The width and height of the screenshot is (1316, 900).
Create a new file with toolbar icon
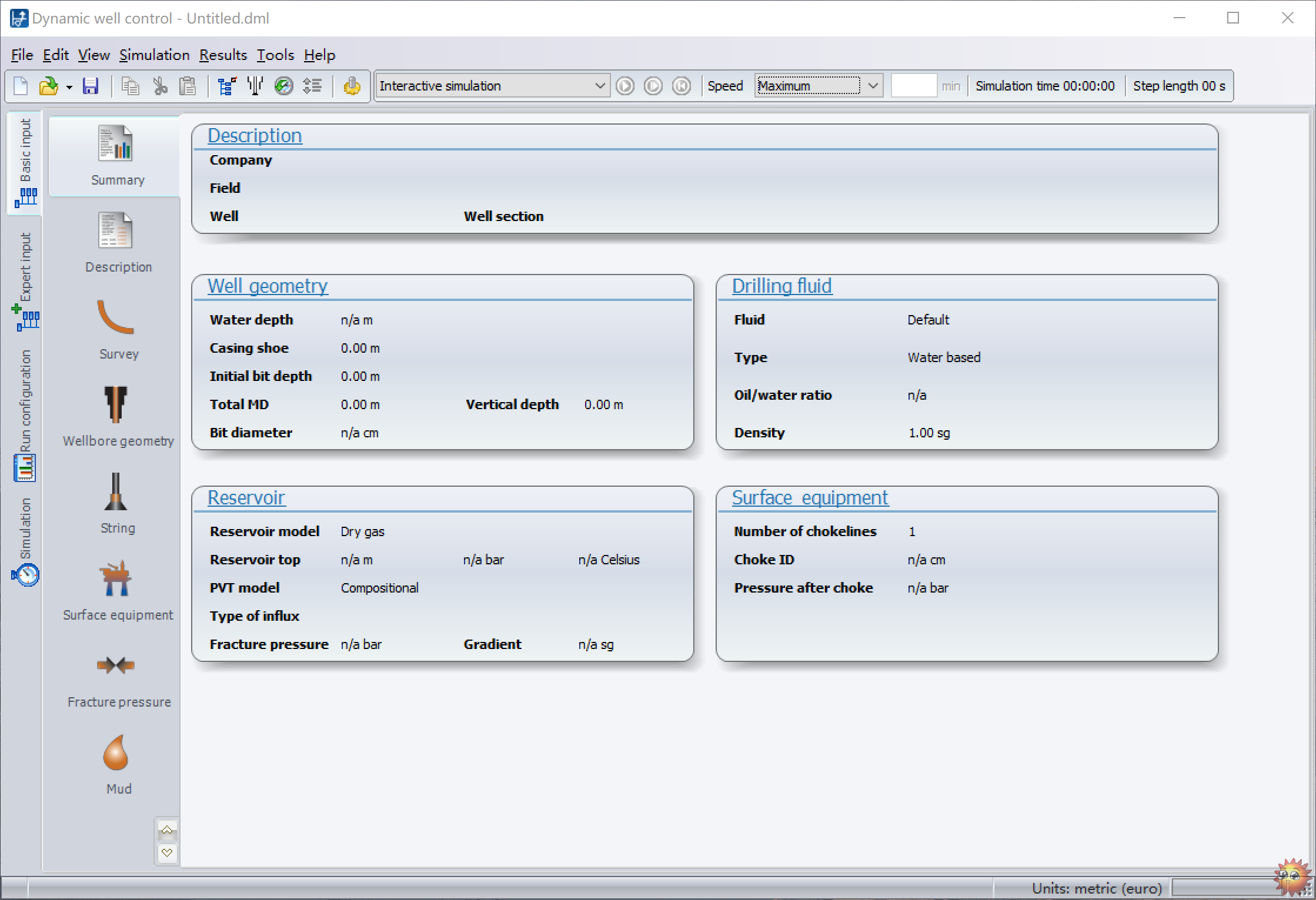(x=21, y=86)
